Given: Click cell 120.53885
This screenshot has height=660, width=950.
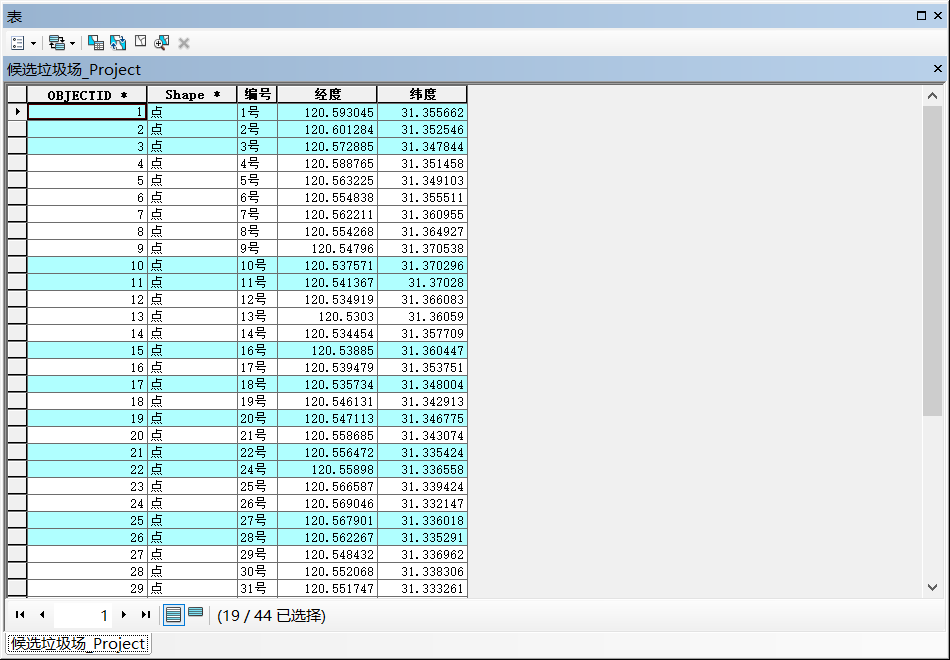Looking at the screenshot, I should [x=327, y=350].
